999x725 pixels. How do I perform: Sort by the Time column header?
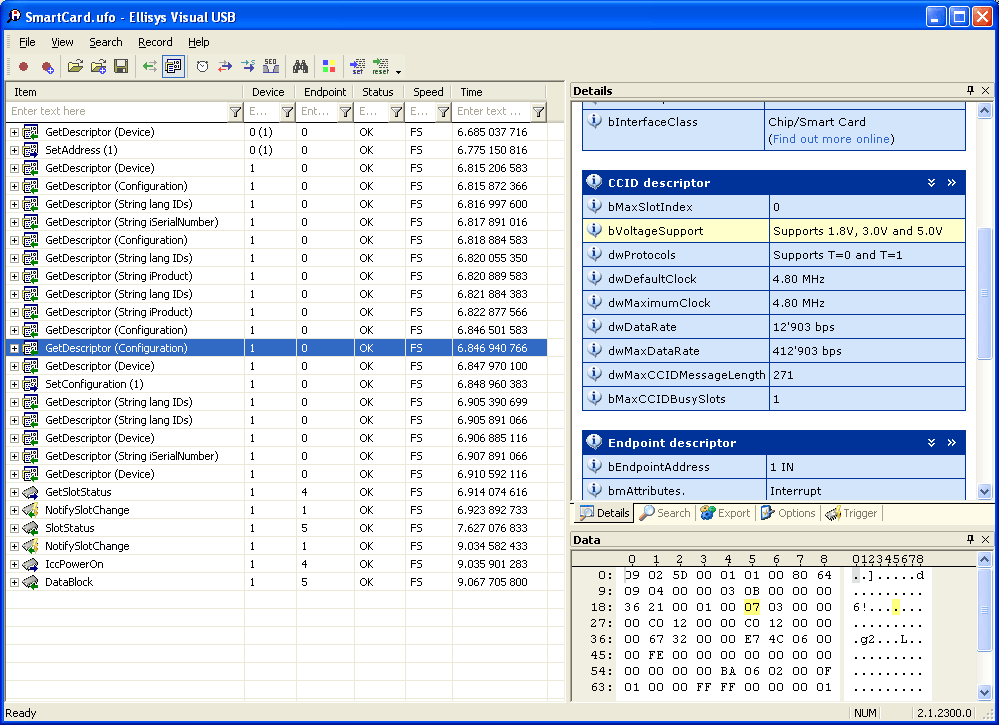[471, 92]
